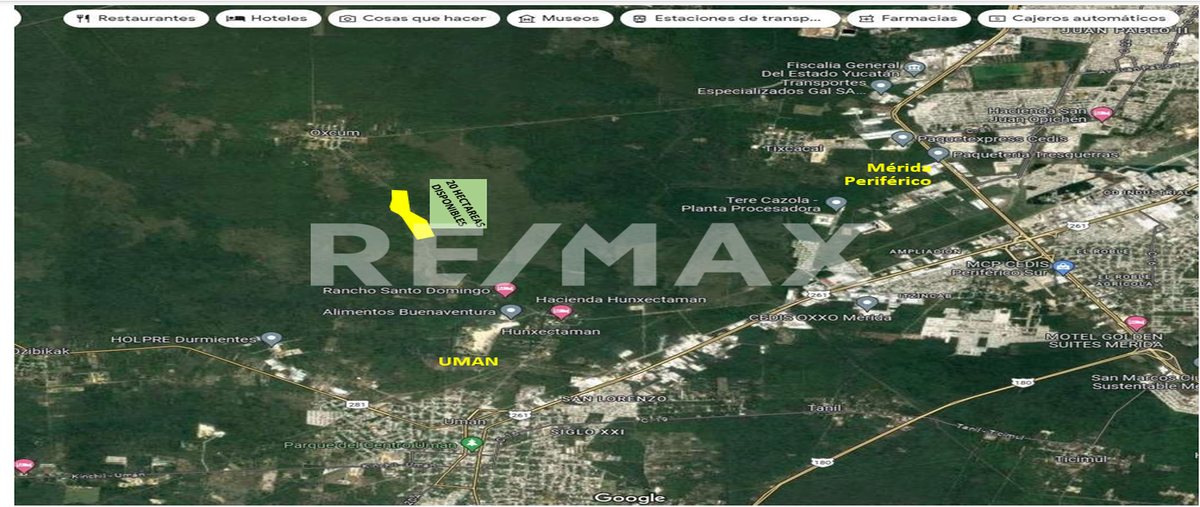Click the Tere Cazola Planta Procesadora pin
The width and height of the screenshot is (1200, 507).
[x=835, y=204]
